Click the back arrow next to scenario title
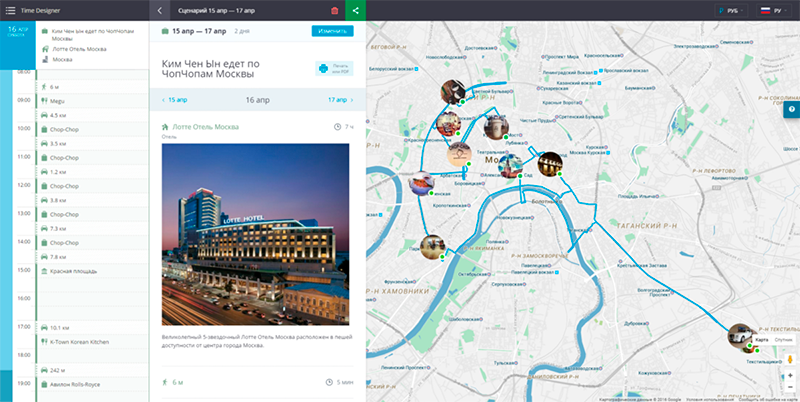The width and height of the screenshot is (800, 402). (x=160, y=10)
